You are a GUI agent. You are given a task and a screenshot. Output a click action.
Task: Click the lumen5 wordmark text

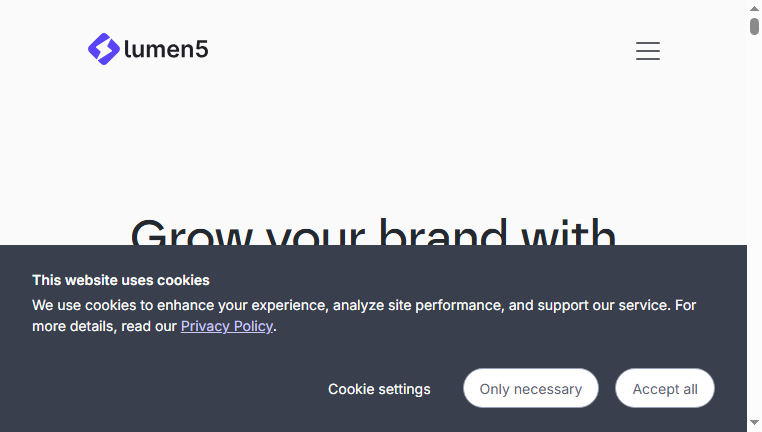pos(166,49)
